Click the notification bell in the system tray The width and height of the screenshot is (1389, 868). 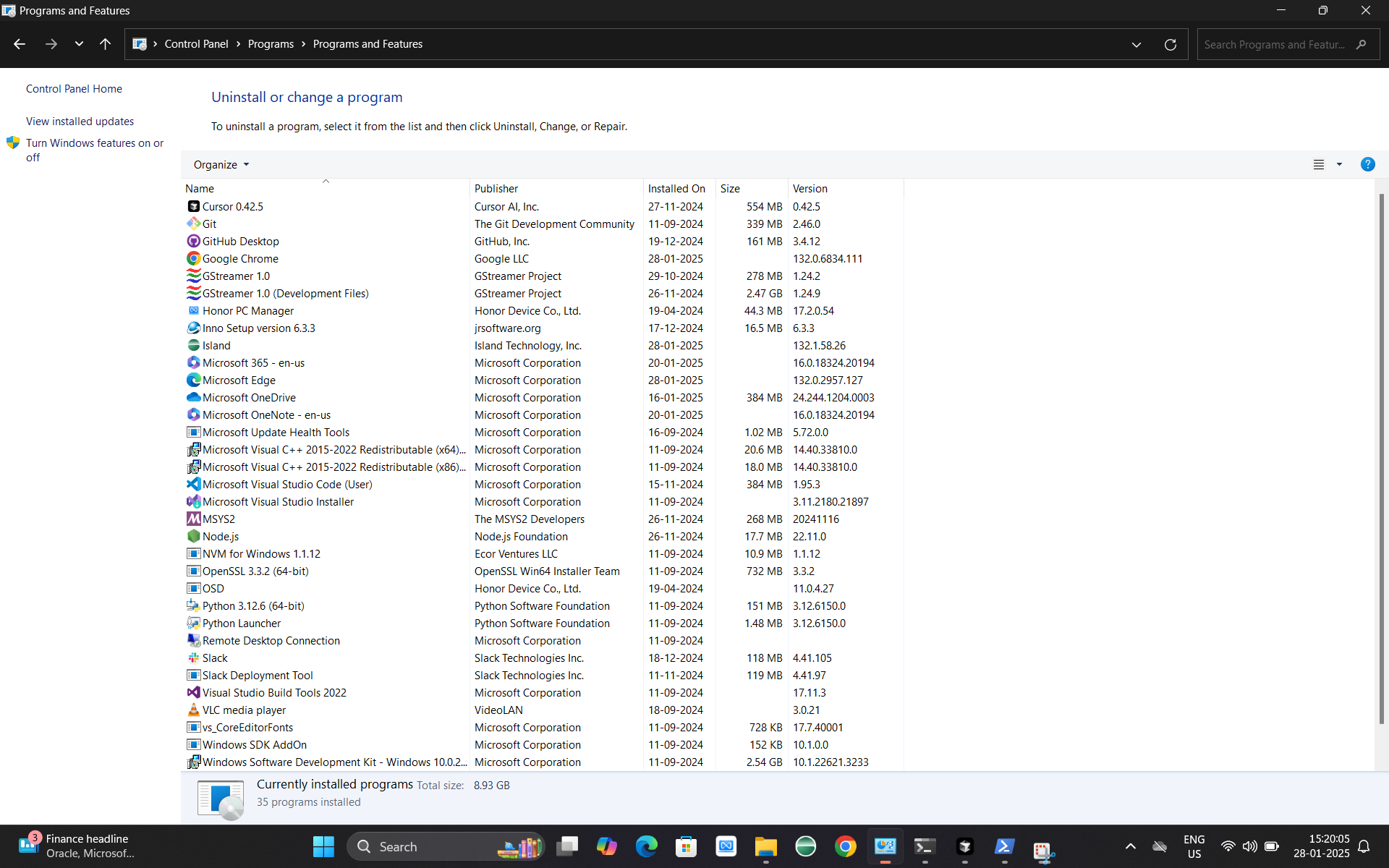1364,846
